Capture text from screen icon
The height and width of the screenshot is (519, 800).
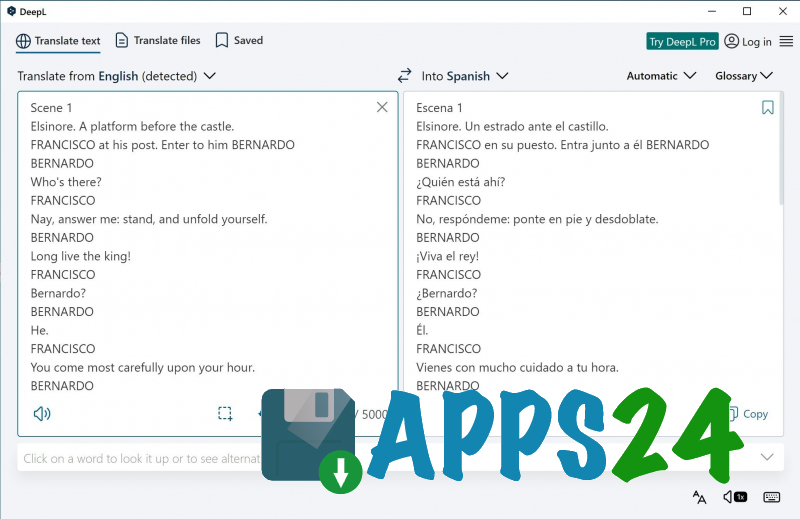pos(225,413)
